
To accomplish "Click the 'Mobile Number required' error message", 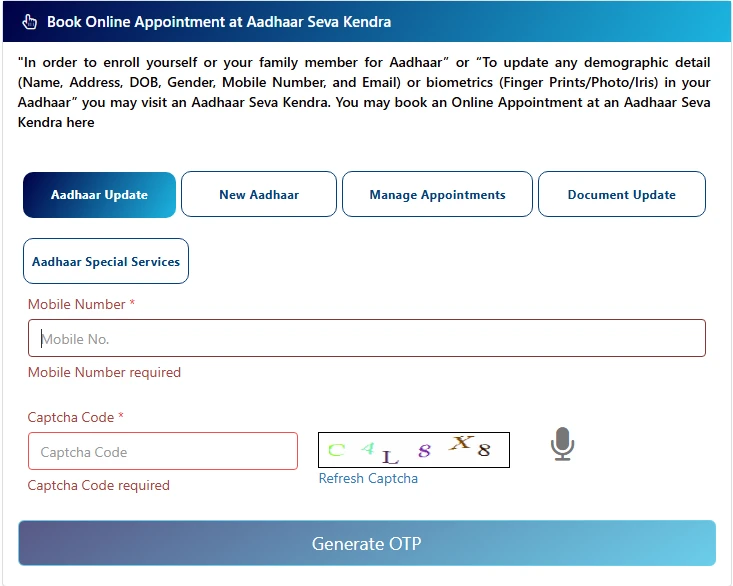I will click(x=104, y=372).
